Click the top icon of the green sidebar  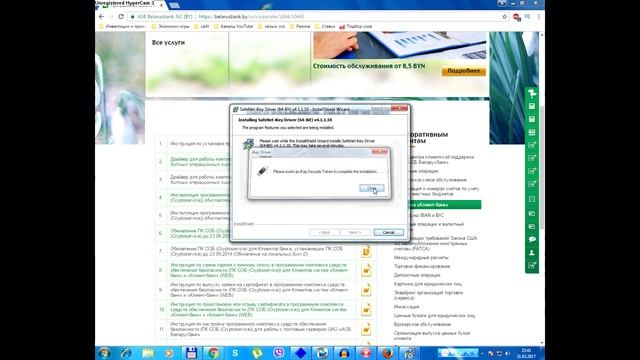532,94
